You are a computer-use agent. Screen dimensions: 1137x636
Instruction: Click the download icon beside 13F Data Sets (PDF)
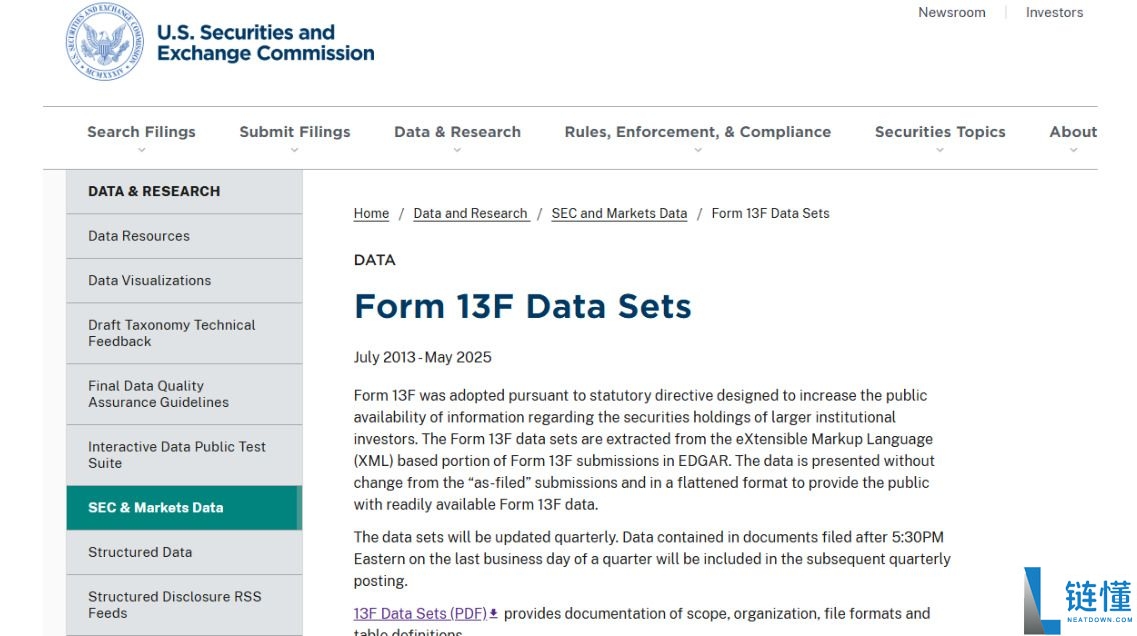tap(493, 613)
